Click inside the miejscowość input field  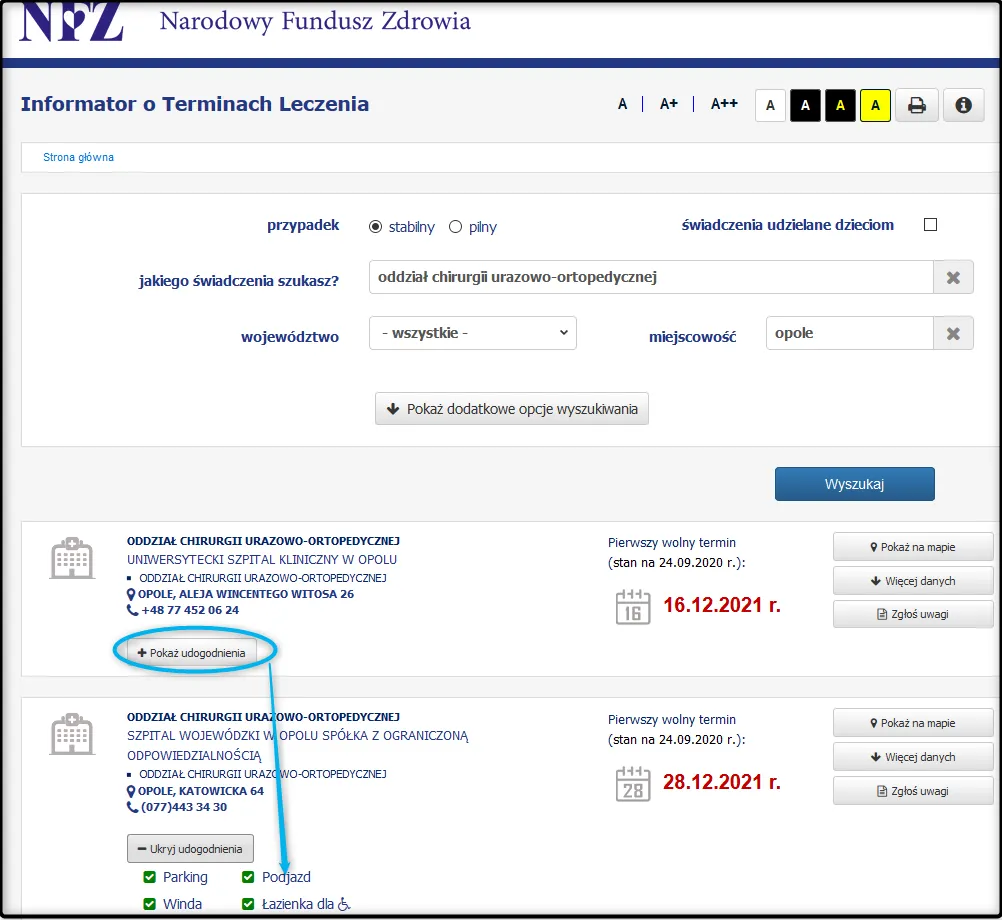click(x=850, y=333)
